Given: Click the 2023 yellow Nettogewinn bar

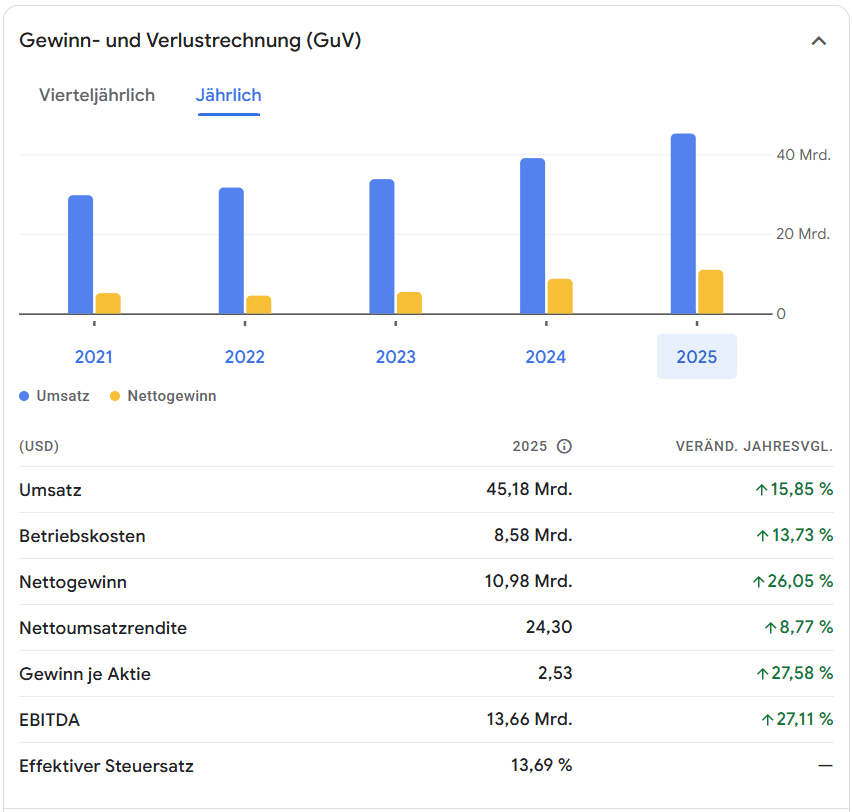Looking at the screenshot, I should (x=409, y=303).
